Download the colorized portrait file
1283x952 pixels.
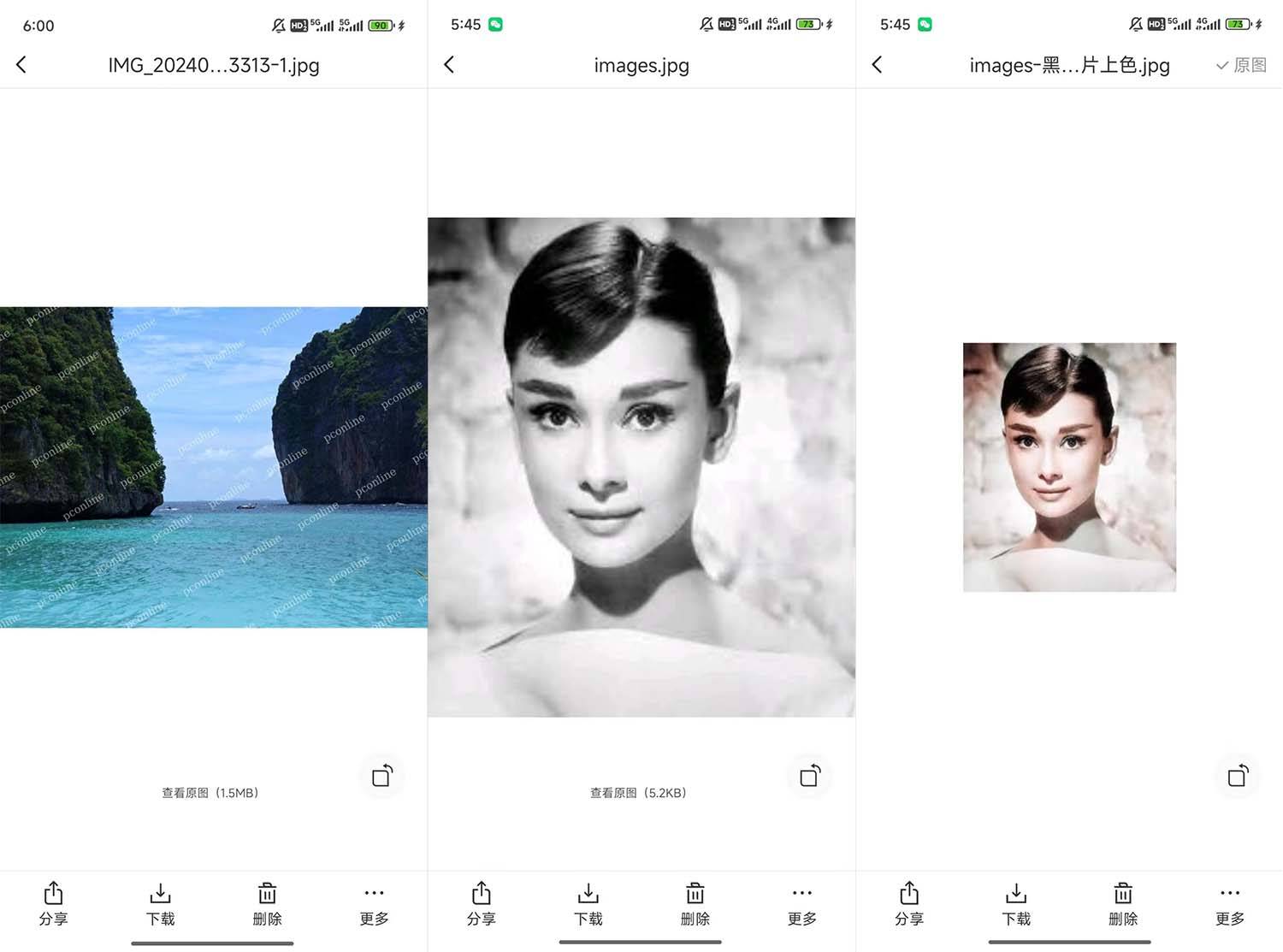[x=1016, y=903]
